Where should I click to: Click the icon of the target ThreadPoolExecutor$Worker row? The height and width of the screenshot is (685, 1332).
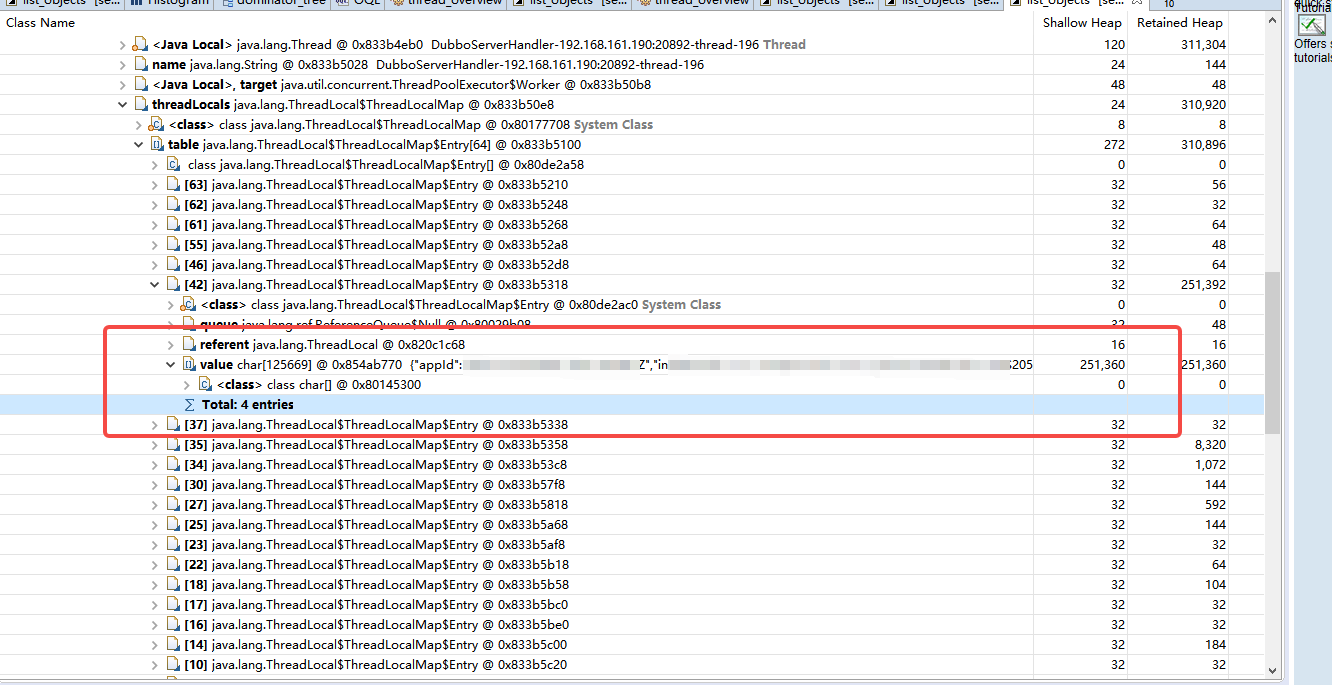(x=140, y=85)
